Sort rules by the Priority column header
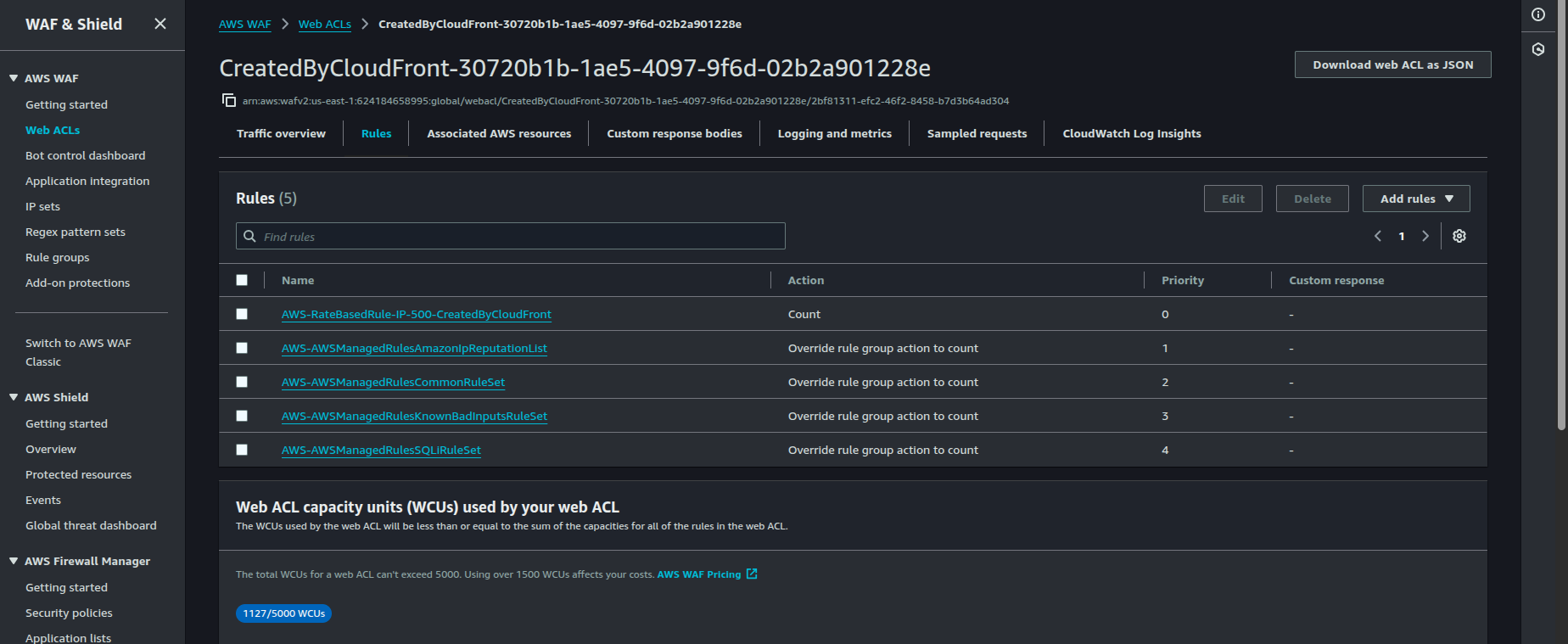1568x644 pixels. 1183,280
